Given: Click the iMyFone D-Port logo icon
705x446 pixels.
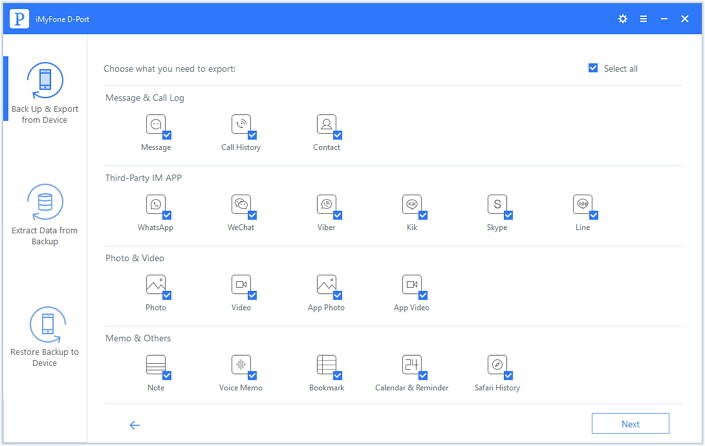Looking at the screenshot, I should point(19,19).
